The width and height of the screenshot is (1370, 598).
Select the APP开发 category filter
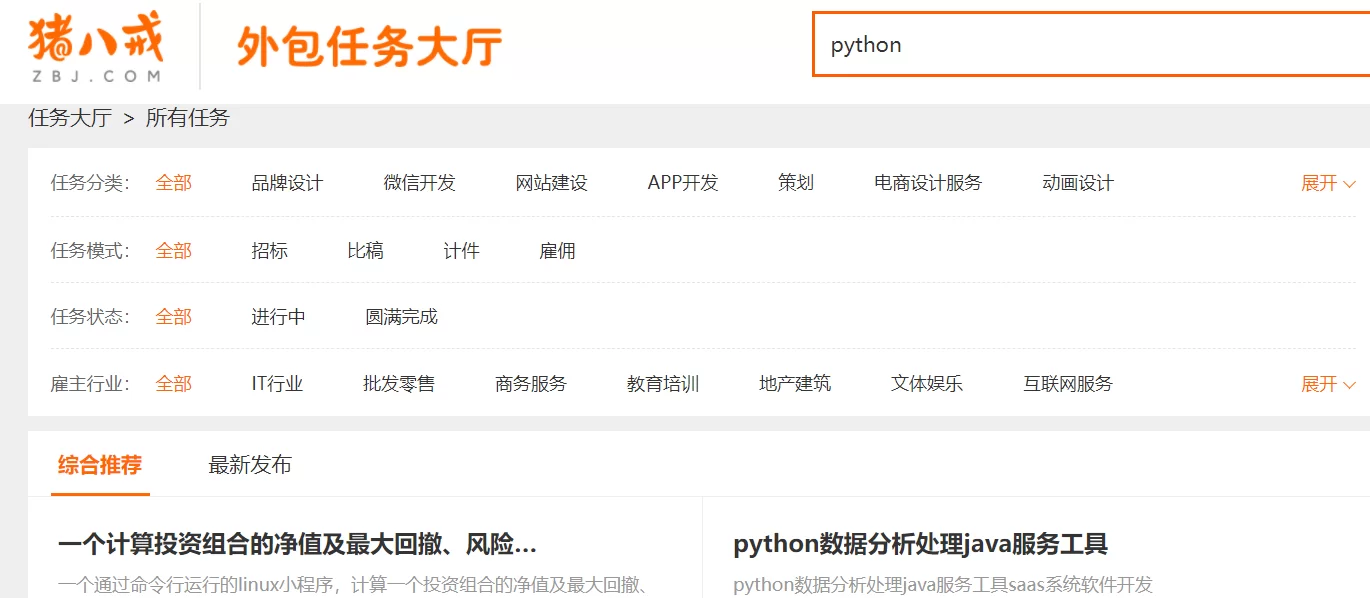[683, 183]
